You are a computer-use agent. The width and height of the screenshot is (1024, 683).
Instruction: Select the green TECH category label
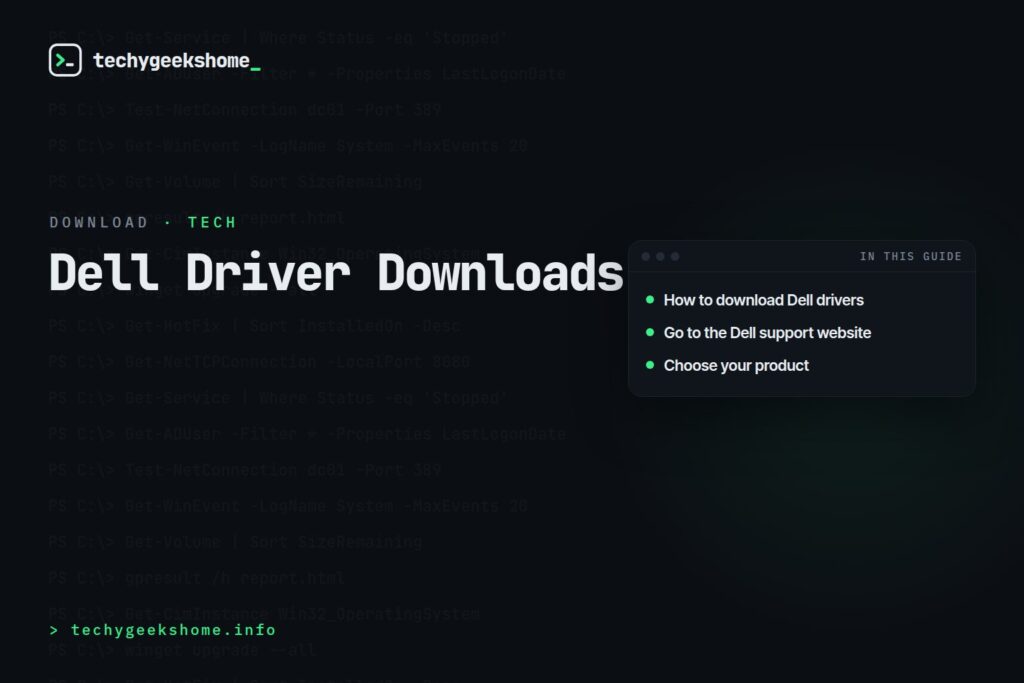pos(212,223)
